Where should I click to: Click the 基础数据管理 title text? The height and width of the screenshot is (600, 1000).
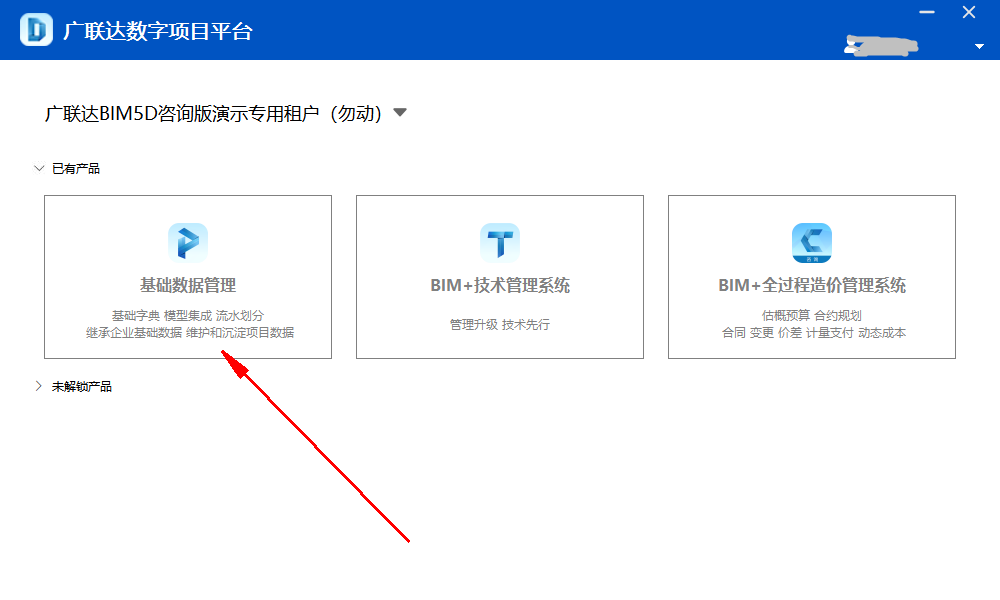pyautogui.click(x=188, y=285)
